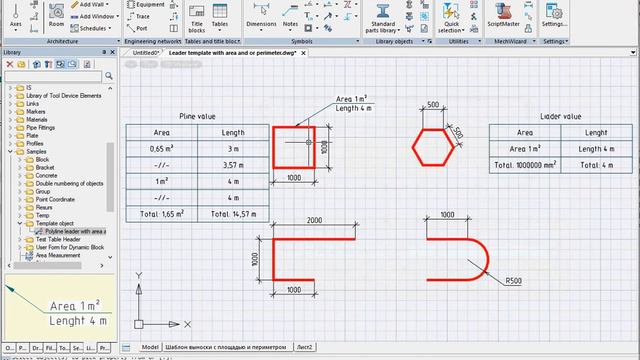Click the Add Wall button
The width and height of the screenshot is (640, 360).
click(x=90, y=4)
